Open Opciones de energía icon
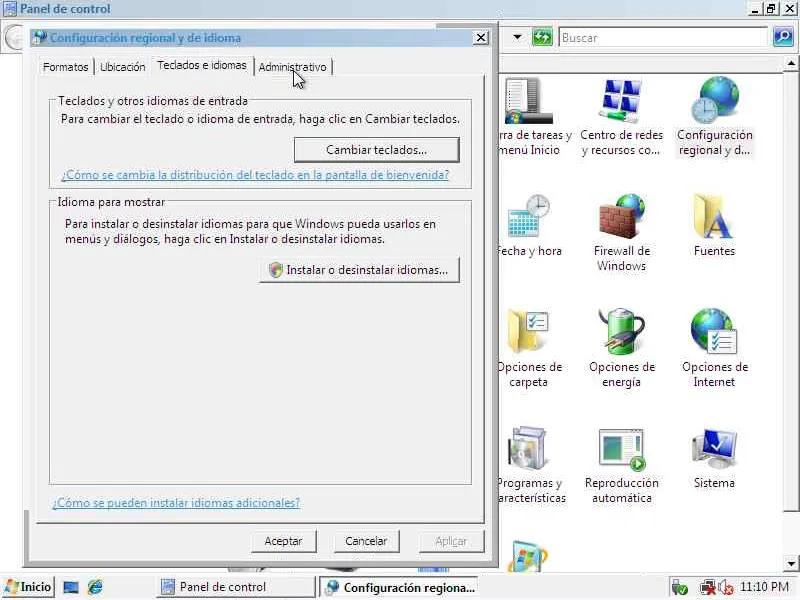Screen dimensions: 800x600 pyautogui.click(x=621, y=348)
